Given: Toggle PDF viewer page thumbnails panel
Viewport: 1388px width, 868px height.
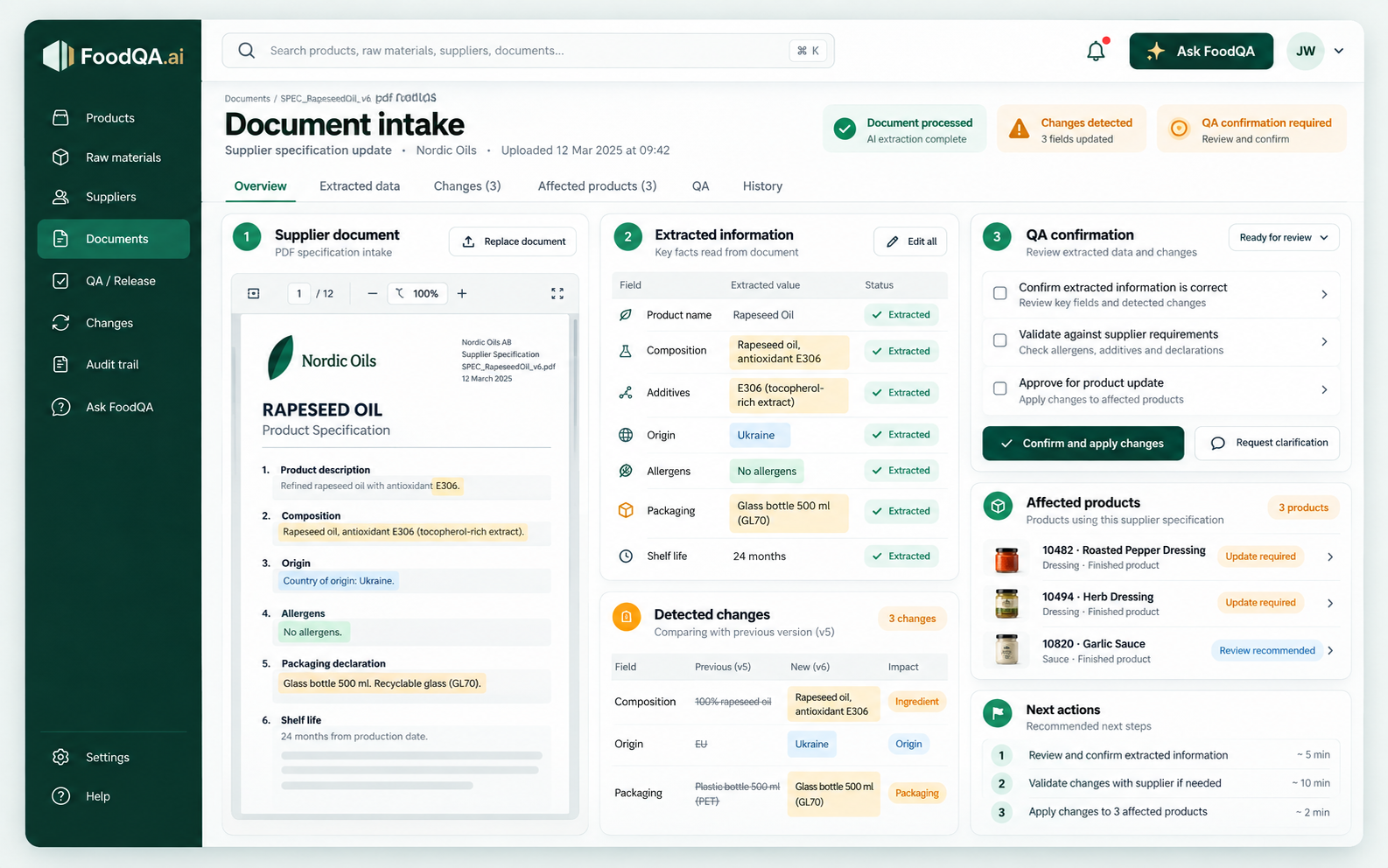Looking at the screenshot, I should [x=254, y=294].
